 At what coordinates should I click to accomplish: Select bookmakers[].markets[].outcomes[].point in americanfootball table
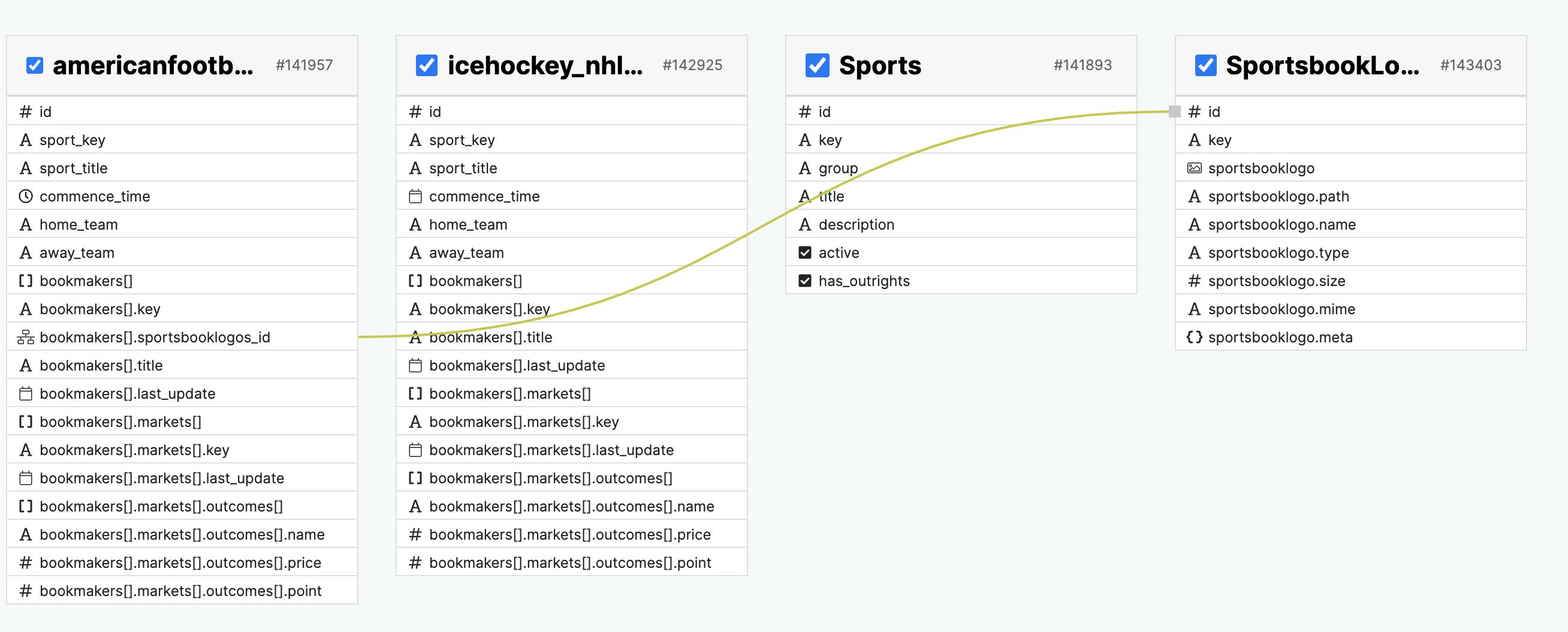180,591
